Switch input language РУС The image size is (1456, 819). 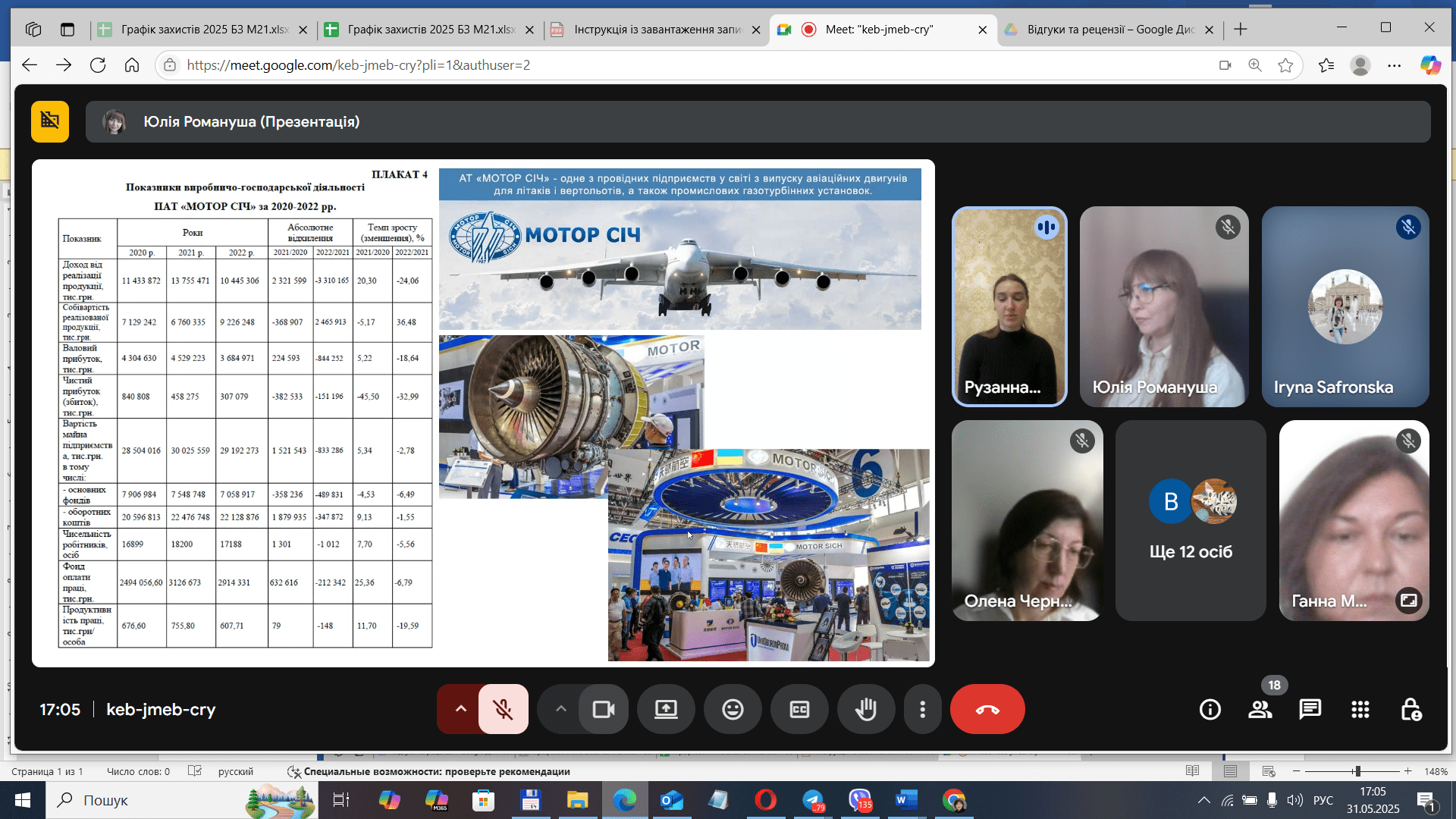pyautogui.click(x=1323, y=800)
